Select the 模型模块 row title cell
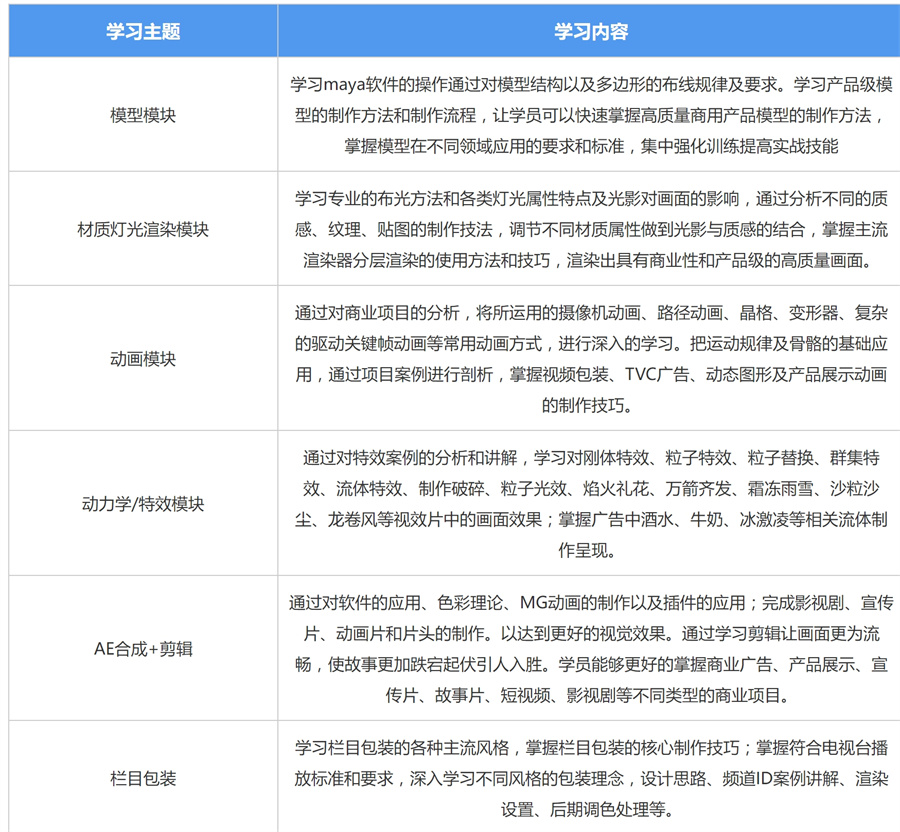This screenshot has width=900, height=832. (142, 113)
